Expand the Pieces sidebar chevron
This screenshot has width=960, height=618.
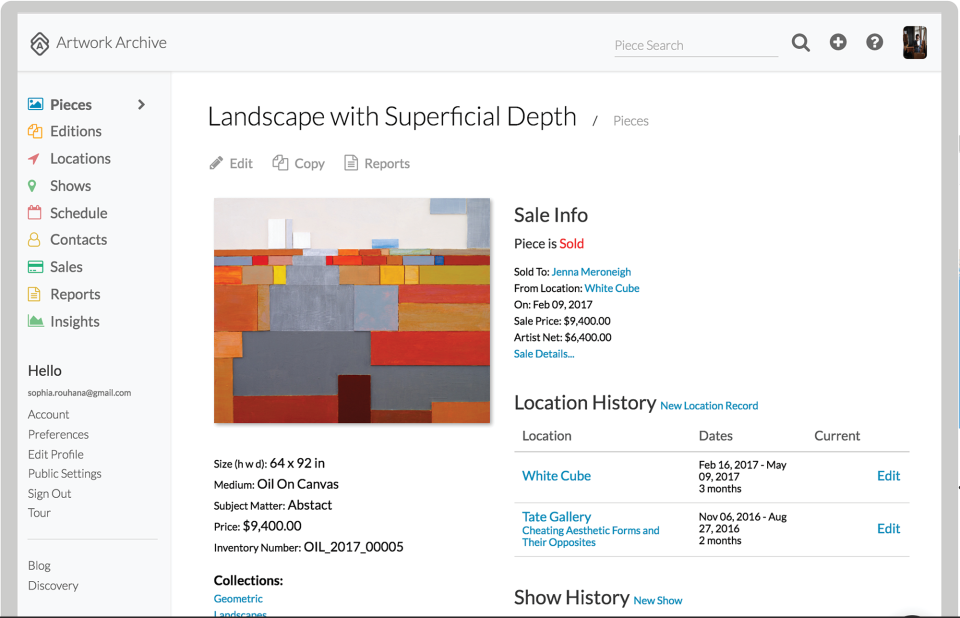(141, 104)
